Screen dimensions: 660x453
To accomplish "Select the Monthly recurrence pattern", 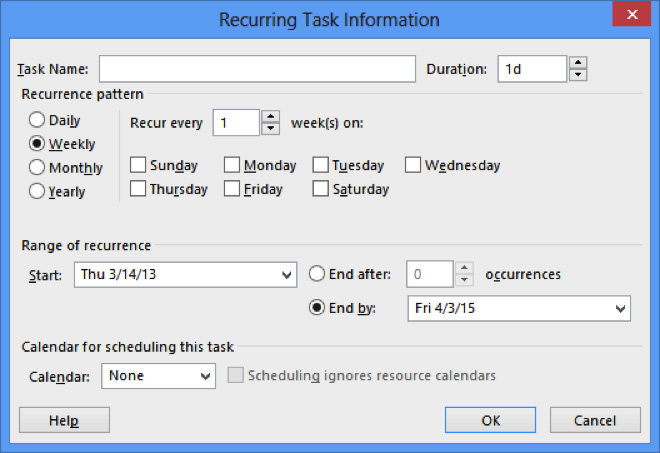I will click(37, 167).
